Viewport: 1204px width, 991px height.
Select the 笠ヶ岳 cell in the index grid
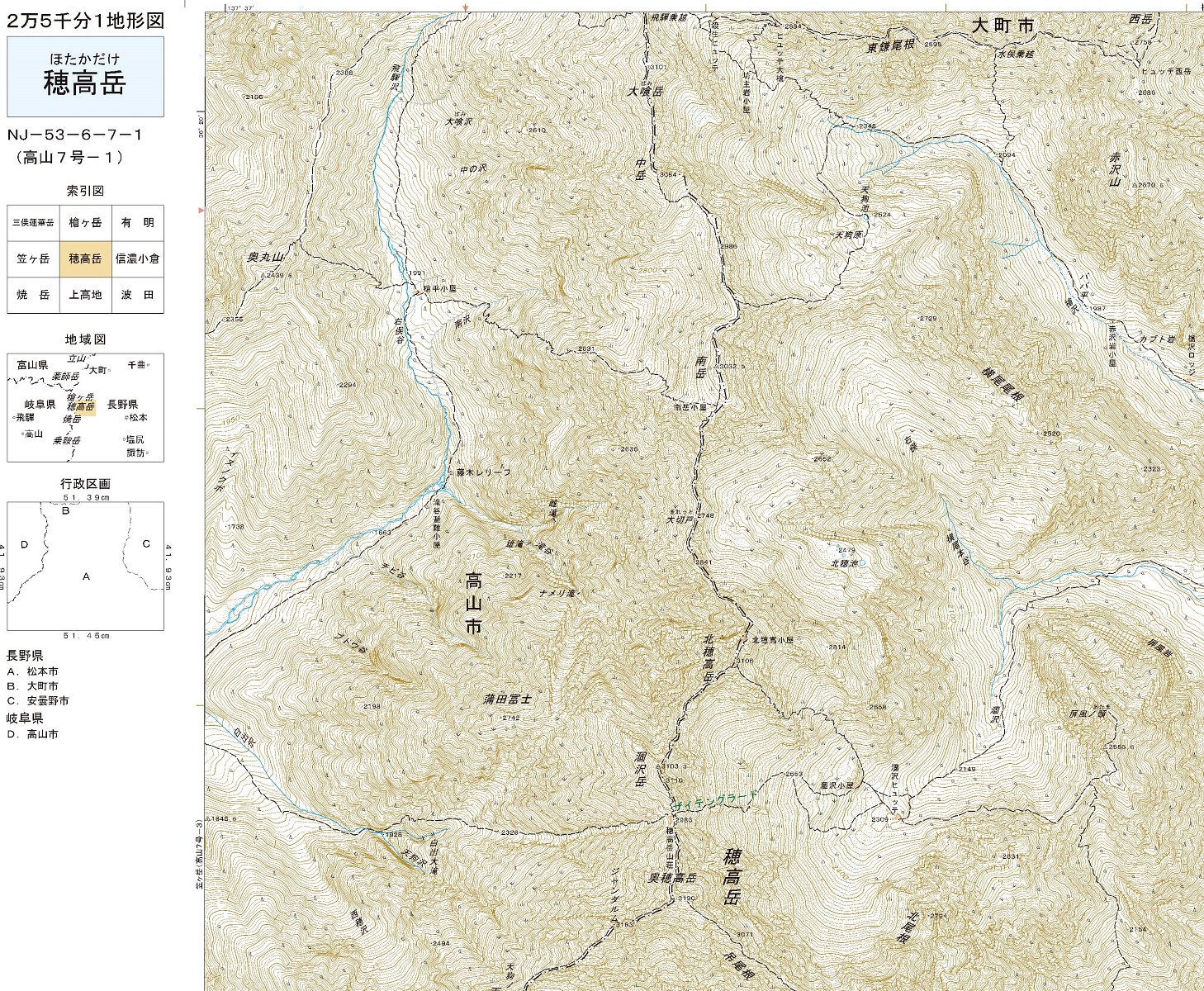pyautogui.click(x=33, y=258)
